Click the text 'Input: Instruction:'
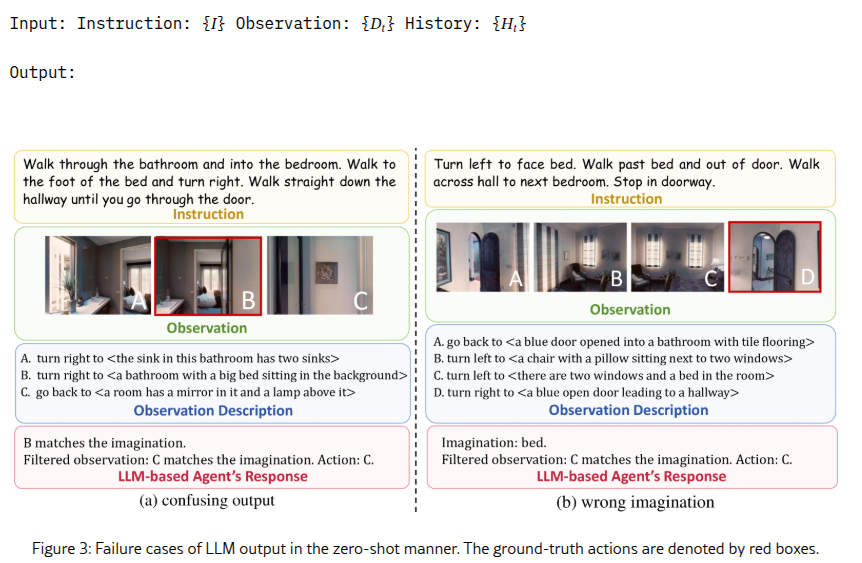862x563 pixels. click(100, 24)
